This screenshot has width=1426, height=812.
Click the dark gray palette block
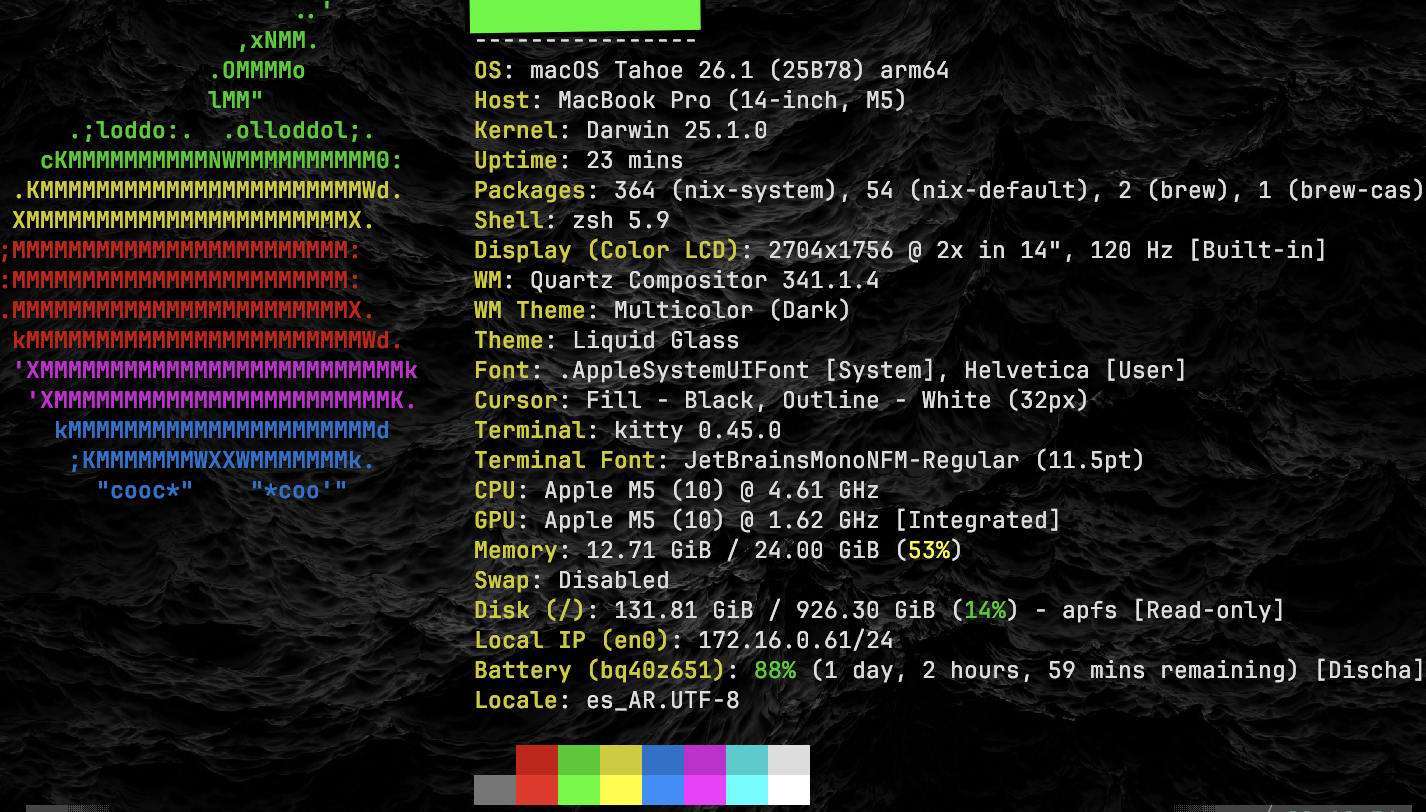495,790
